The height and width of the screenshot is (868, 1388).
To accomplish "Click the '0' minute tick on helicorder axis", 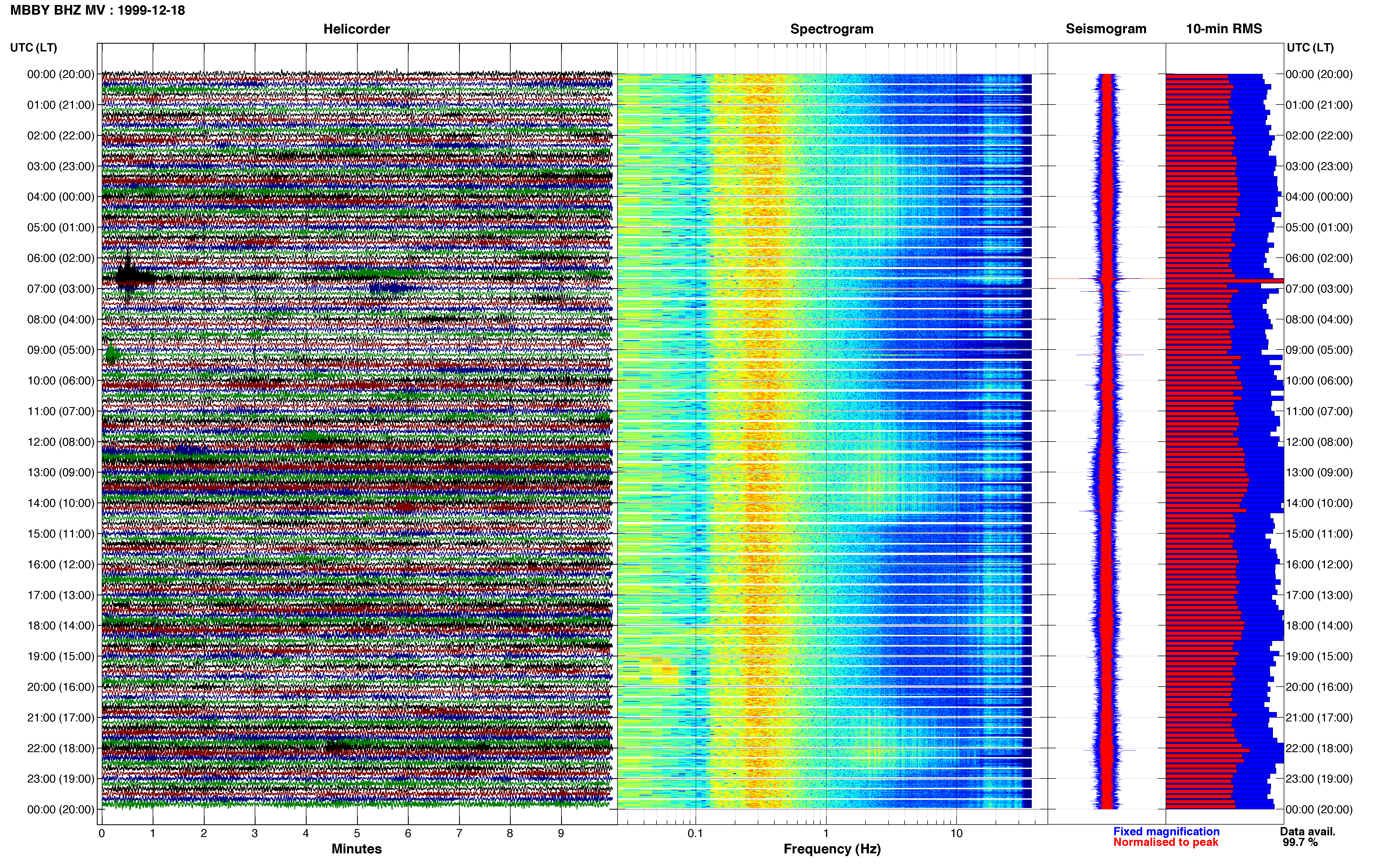I will (x=101, y=833).
